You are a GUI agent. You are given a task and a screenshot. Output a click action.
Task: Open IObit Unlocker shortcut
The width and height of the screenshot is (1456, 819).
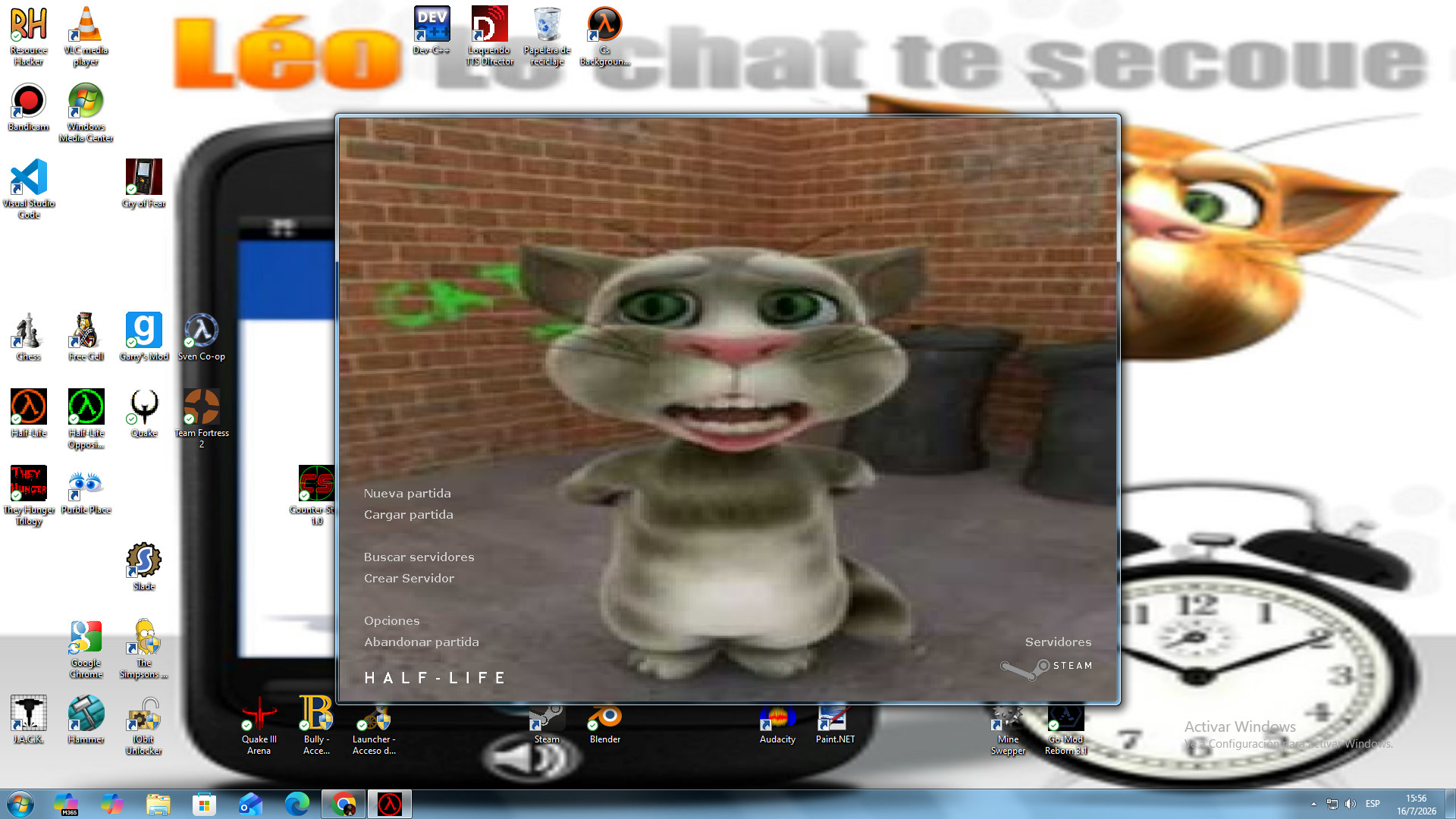pyautogui.click(x=143, y=725)
